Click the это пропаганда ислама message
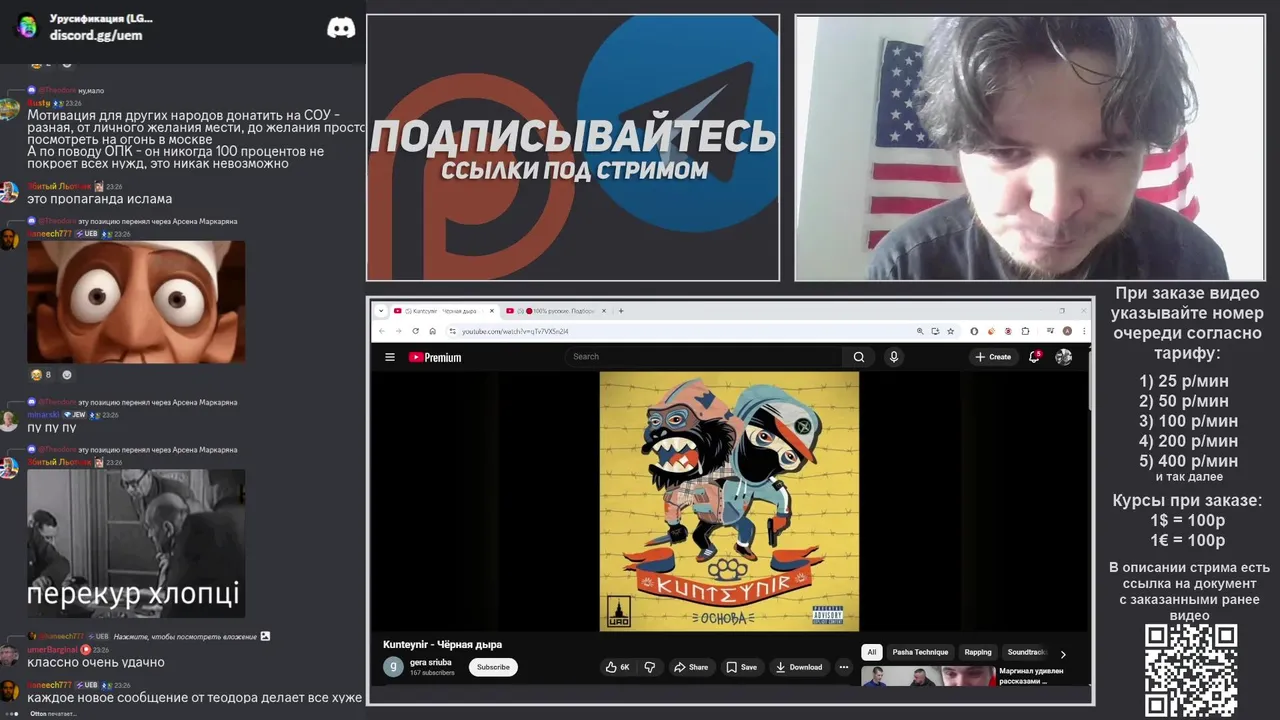The width and height of the screenshot is (1280, 720). pos(99,199)
